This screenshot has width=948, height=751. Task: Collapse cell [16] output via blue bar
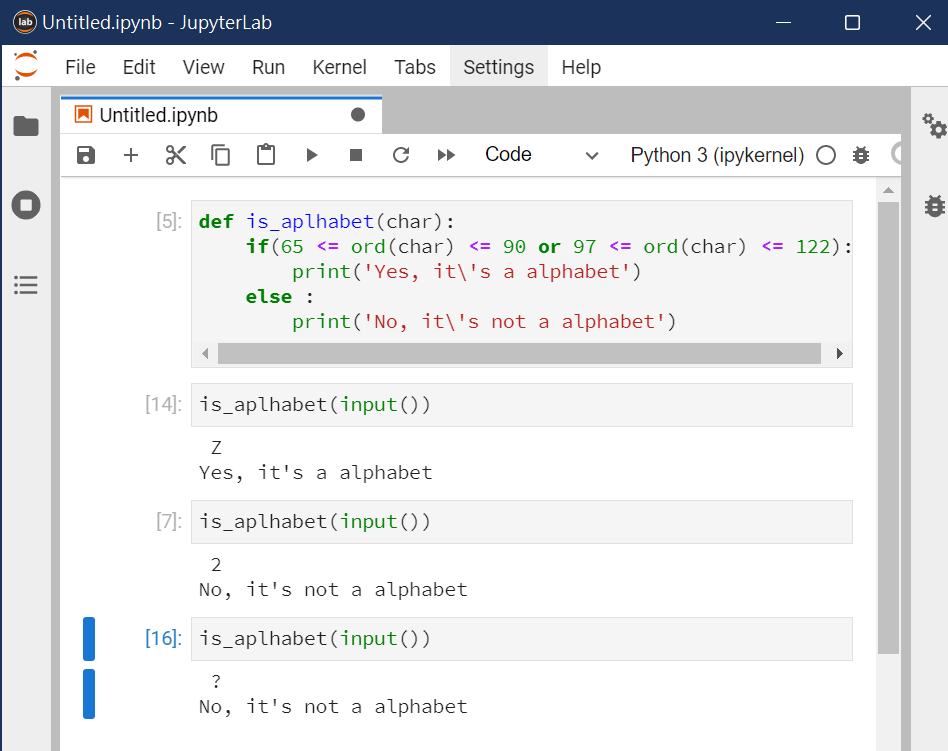point(89,694)
